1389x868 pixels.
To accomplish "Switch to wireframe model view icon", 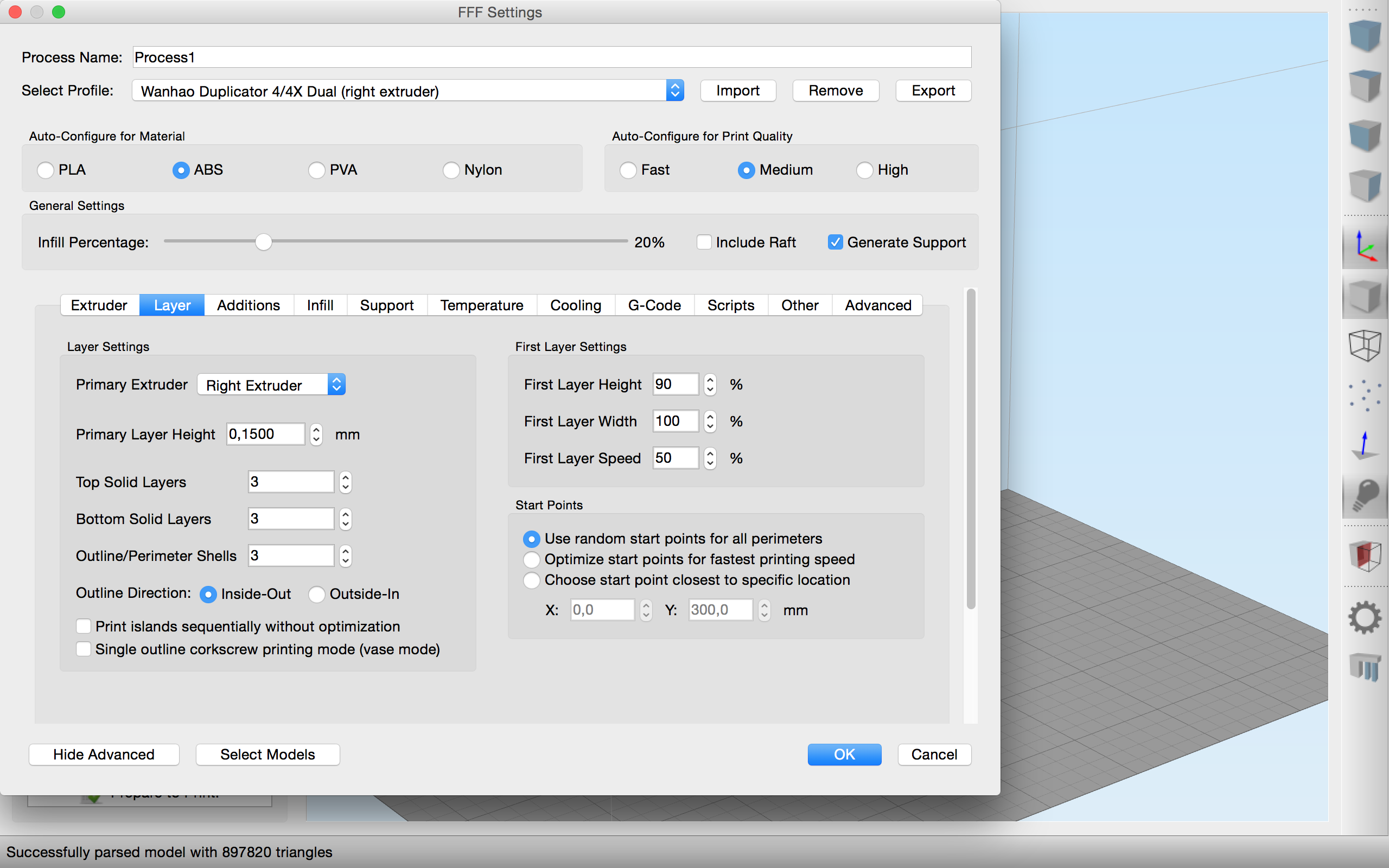I will pyautogui.click(x=1365, y=345).
